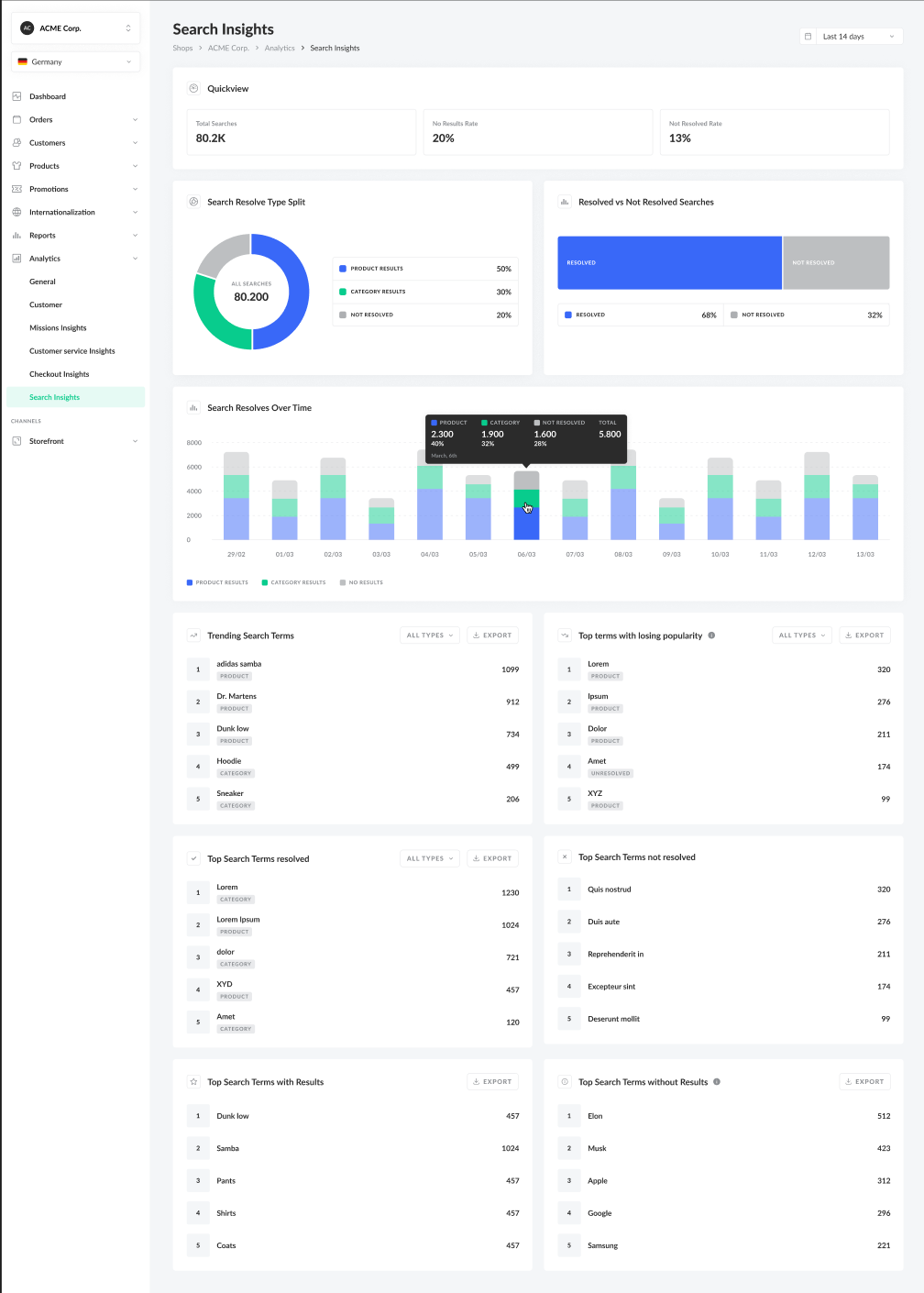Open All Types filter in Trending Search Terms

[430, 635]
